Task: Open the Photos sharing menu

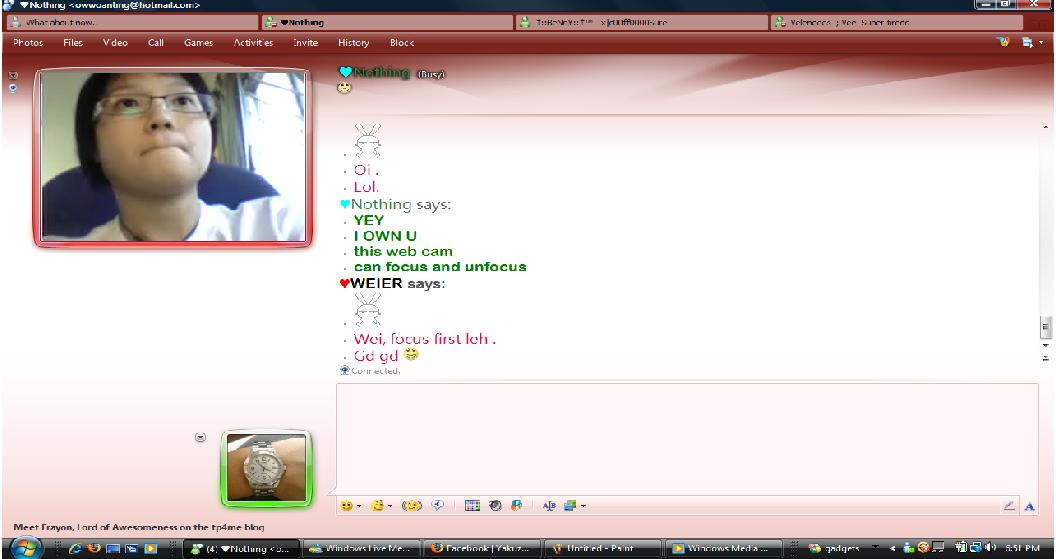Action: point(28,42)
